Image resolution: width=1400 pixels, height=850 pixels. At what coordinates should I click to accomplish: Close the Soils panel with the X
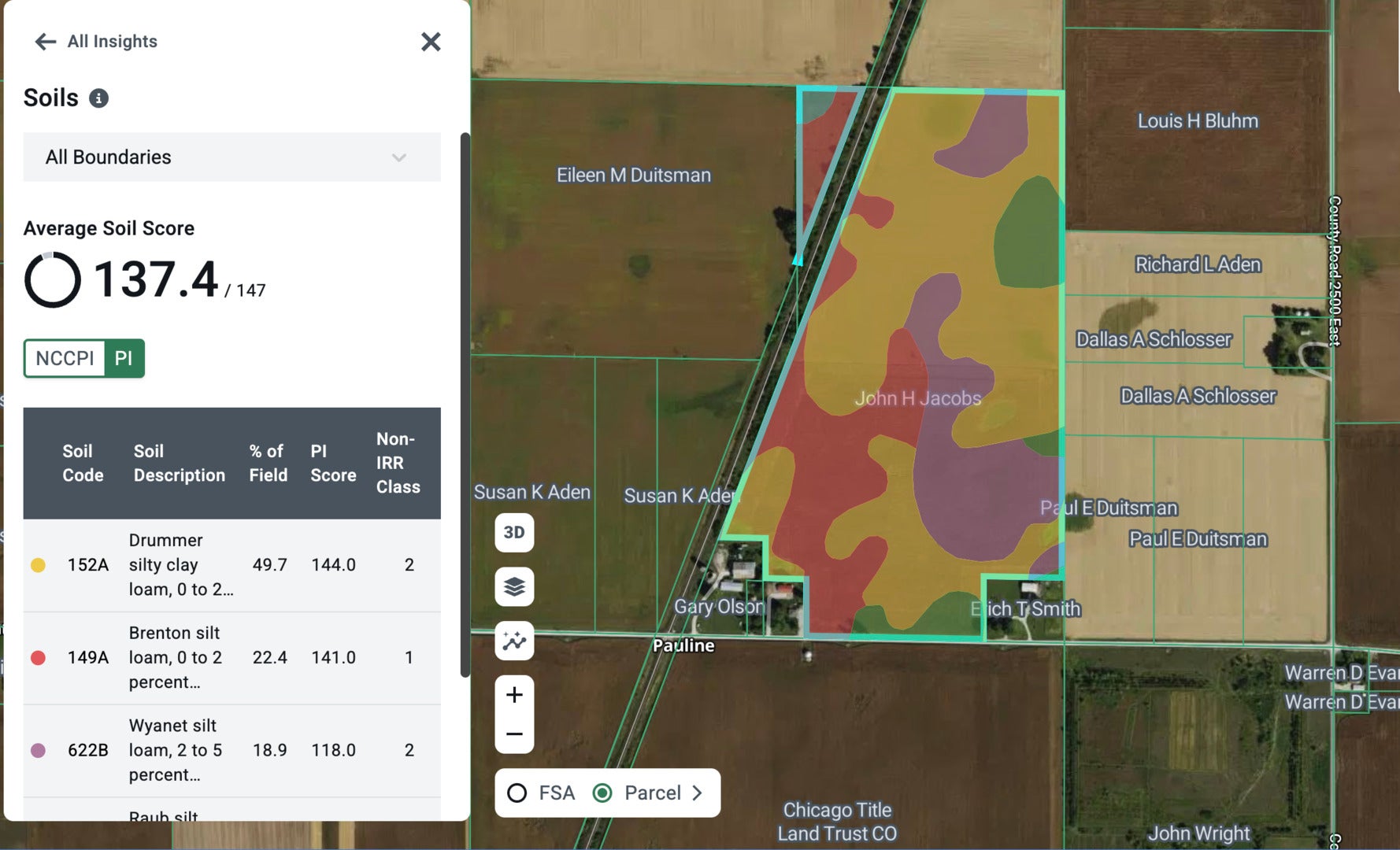[x=431, y=42]
